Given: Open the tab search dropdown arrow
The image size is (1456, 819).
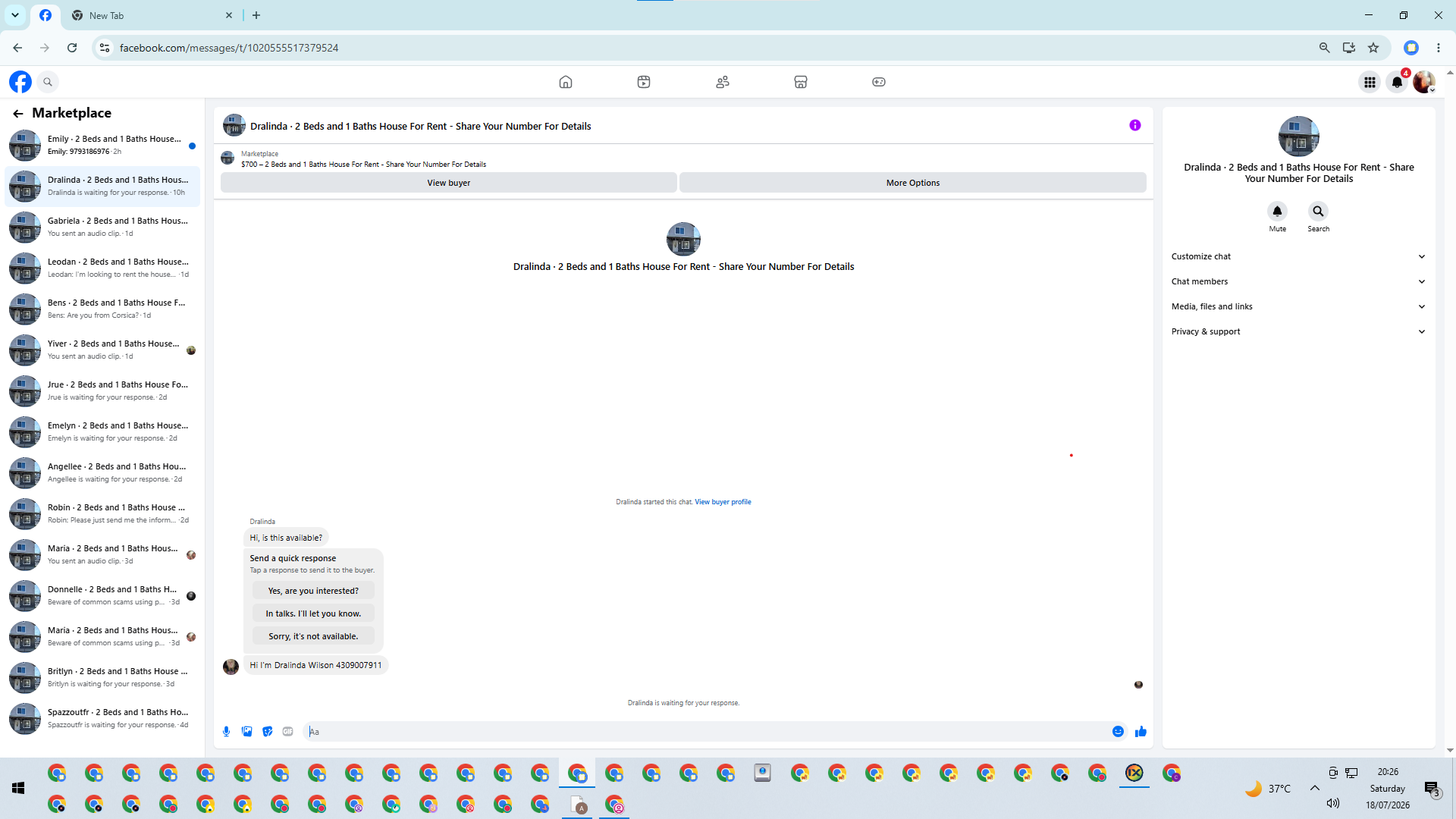Looking at the screenshot, I should point(15,15).
